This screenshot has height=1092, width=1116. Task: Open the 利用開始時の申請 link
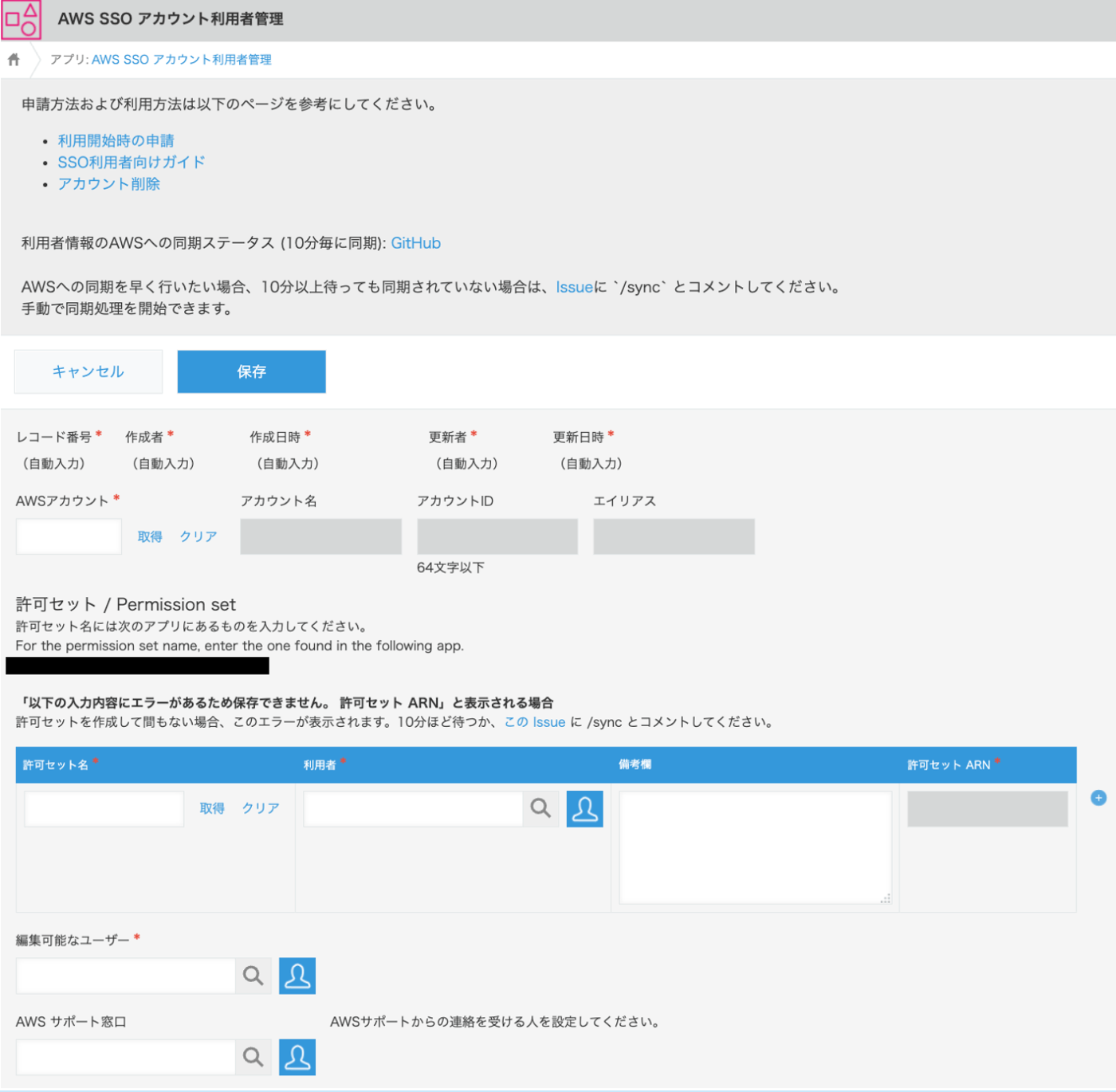[x=116, y=141]
